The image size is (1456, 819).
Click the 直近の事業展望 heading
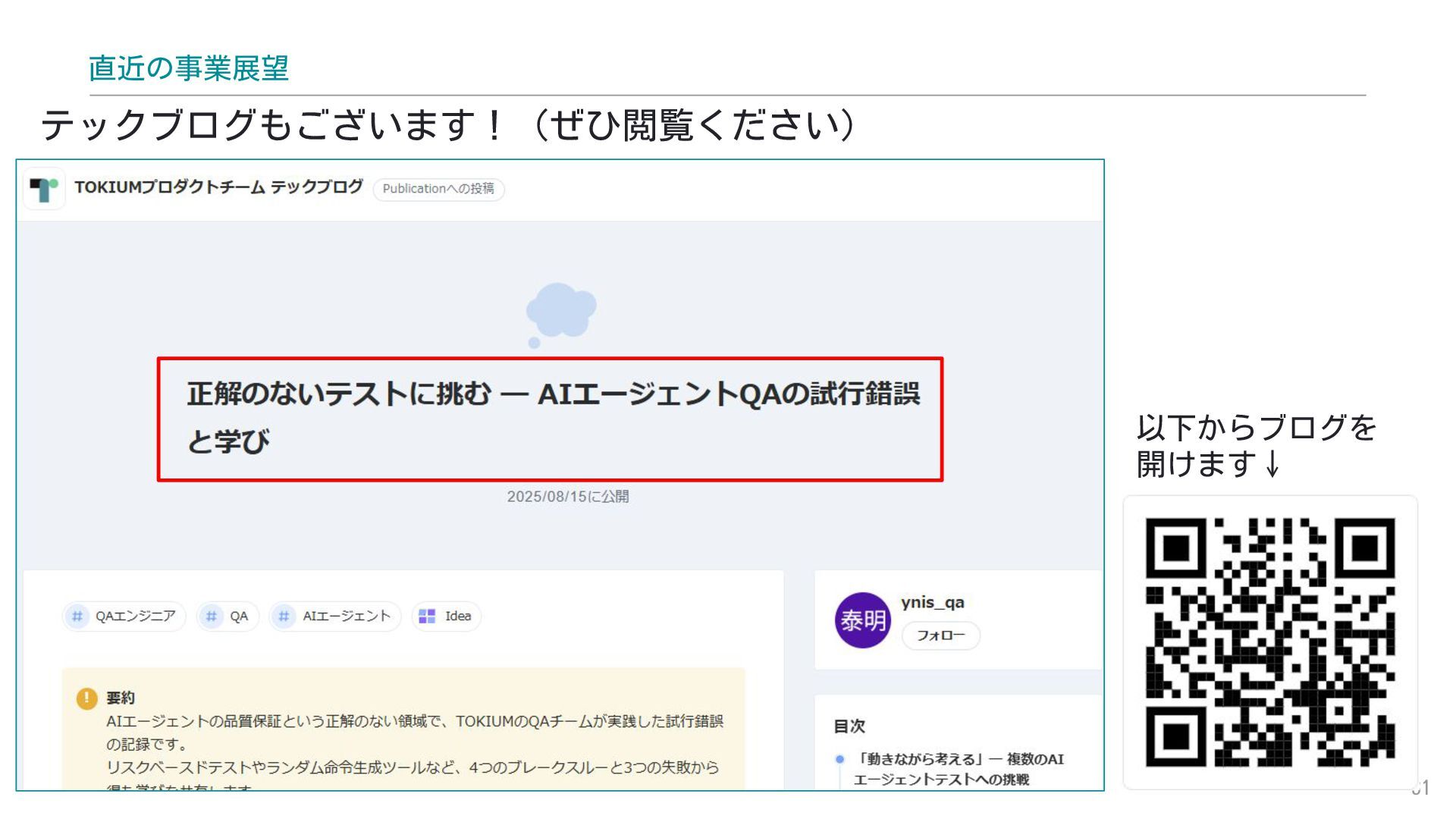tap(189, 68)
